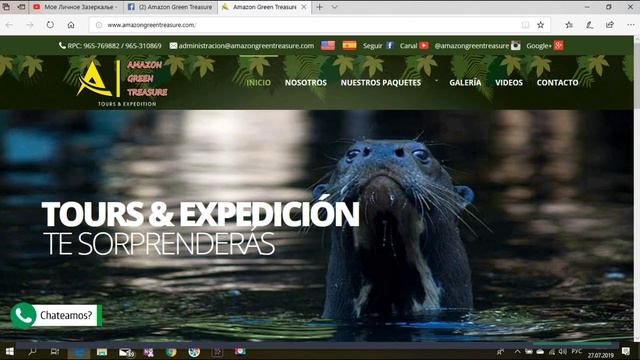Switch to the Мое Личное Зазеркалье tab
The image size is (640, 360).
tap(76, 7)
